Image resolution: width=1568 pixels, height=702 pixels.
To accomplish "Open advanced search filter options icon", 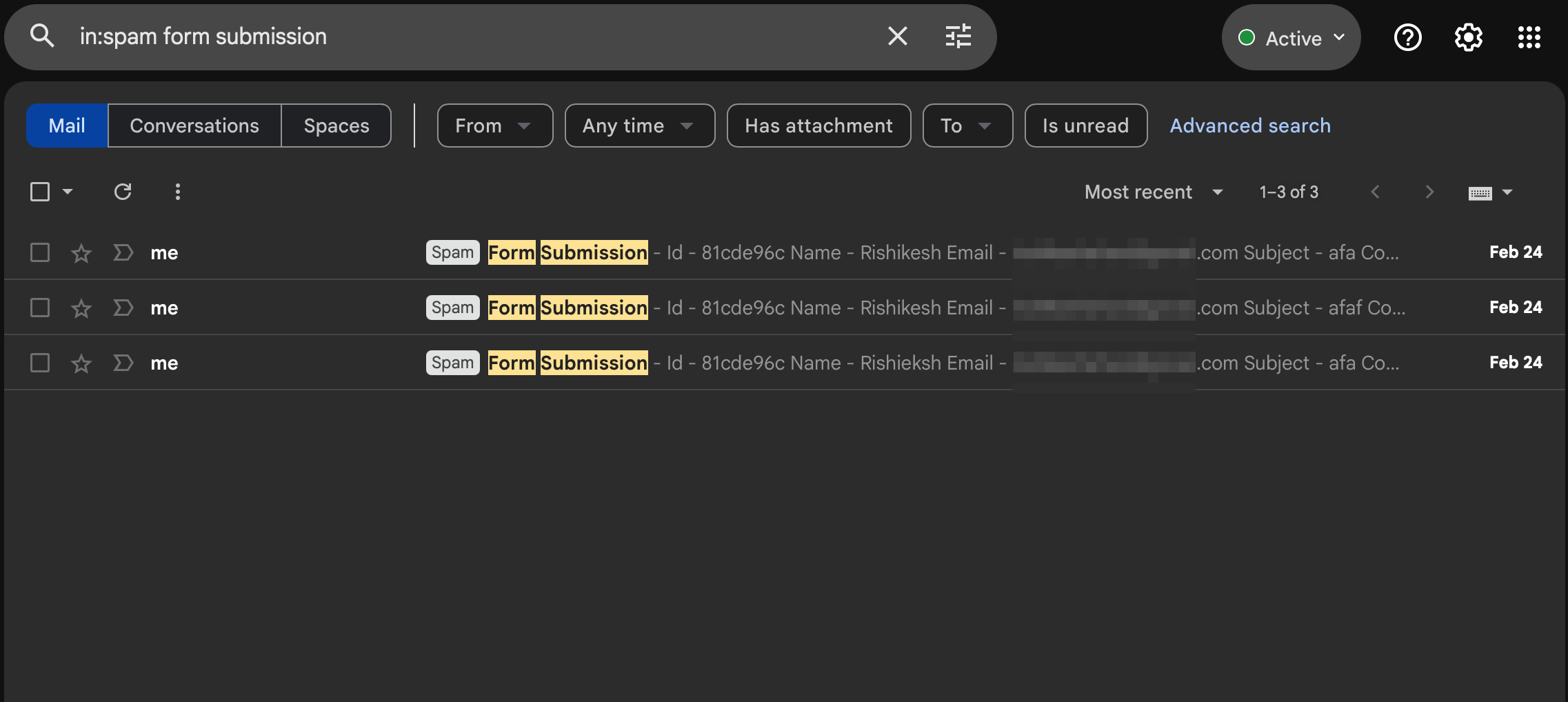I will click(958, 36).
